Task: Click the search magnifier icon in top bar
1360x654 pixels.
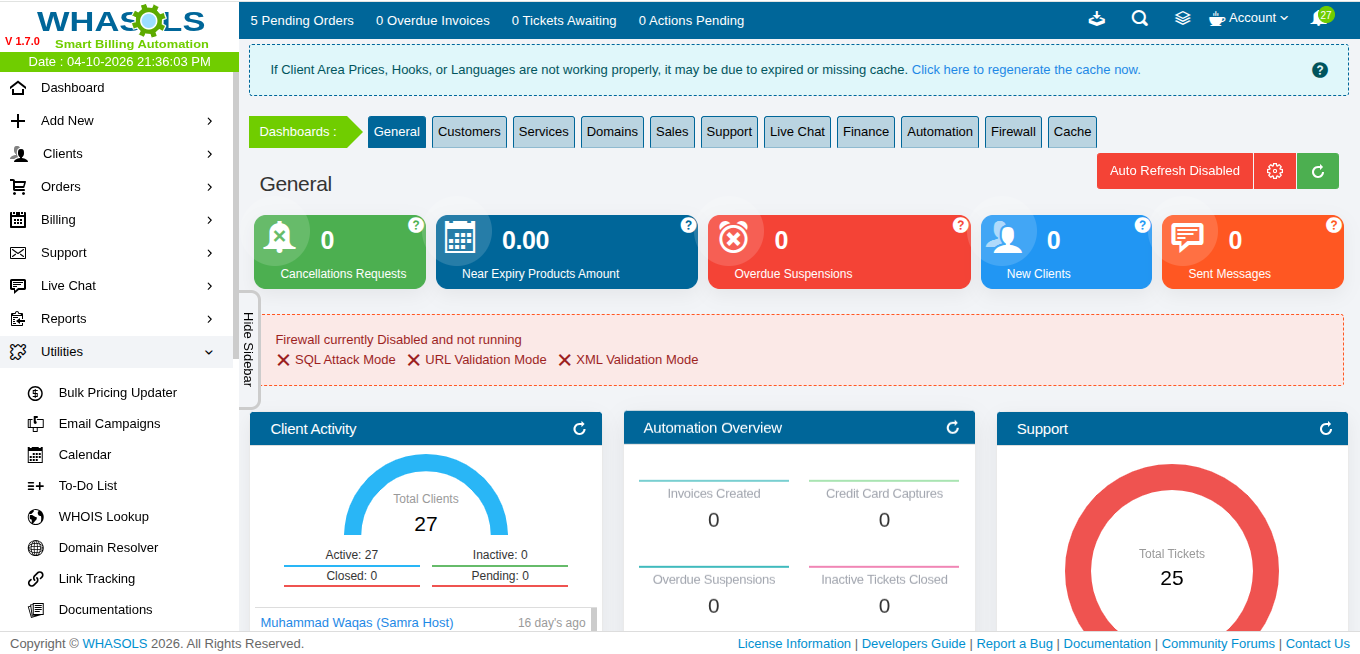Action: [1139, 19]
